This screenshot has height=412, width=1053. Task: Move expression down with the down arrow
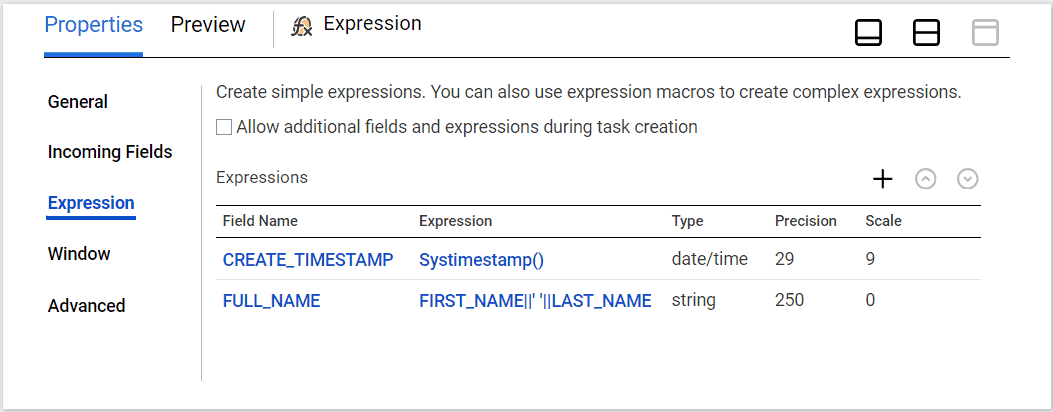tap(967, 179)
